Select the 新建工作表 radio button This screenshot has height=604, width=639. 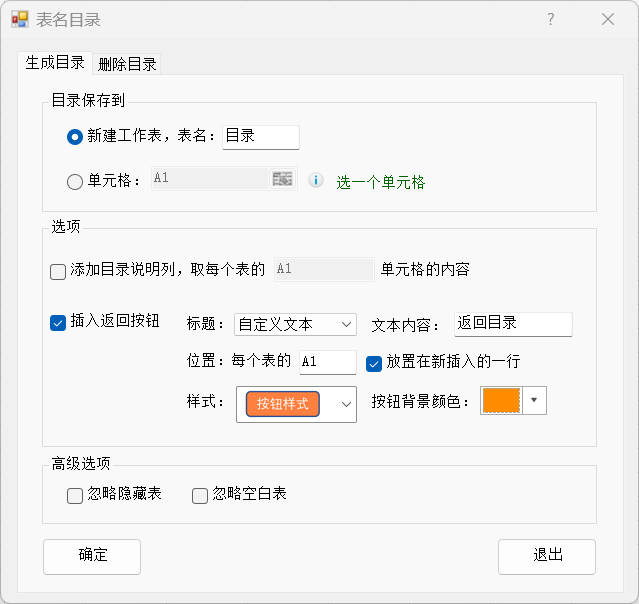[x=75, y=137]
